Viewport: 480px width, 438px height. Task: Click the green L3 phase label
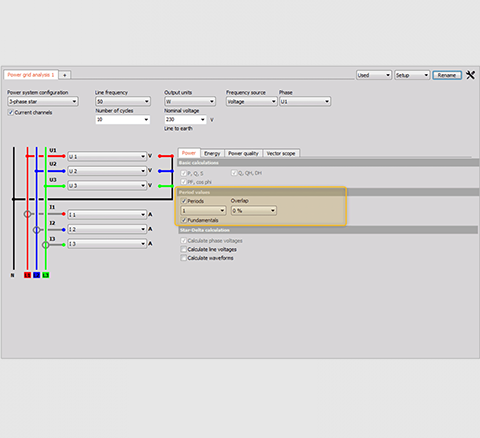pyautogui.click(x=46, y=275)
